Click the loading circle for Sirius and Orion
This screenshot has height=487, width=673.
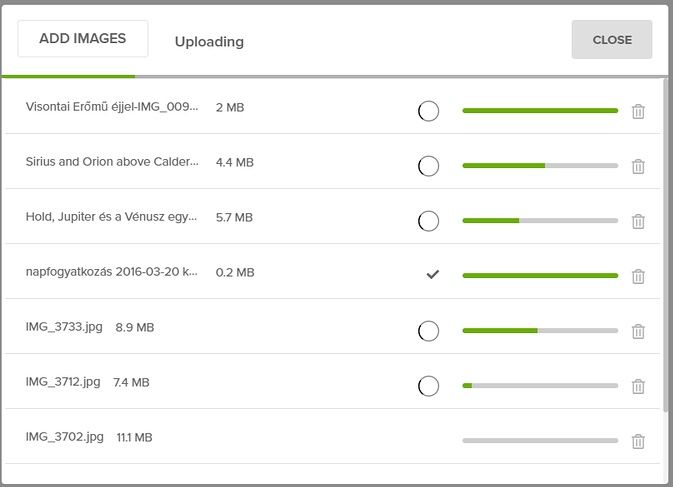[x=428, y=166]
